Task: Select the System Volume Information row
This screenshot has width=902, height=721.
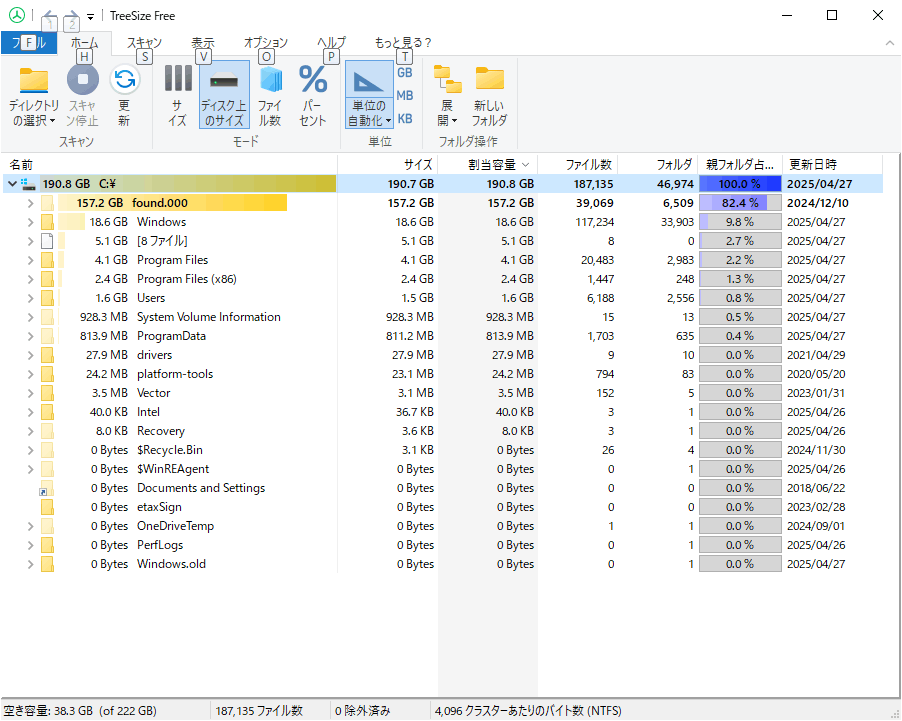Action: point(442,317)
